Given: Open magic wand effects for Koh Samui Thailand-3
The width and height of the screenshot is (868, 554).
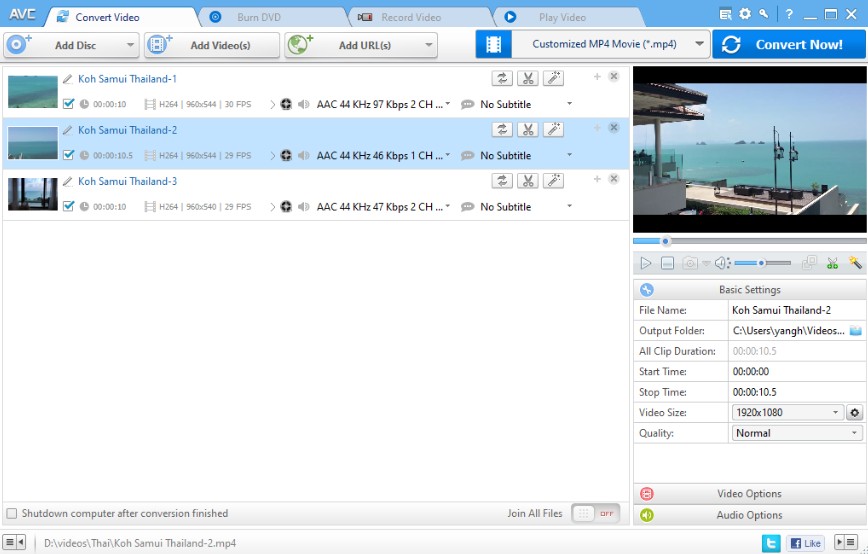Looking at the screenshot, I should point(553,181).
